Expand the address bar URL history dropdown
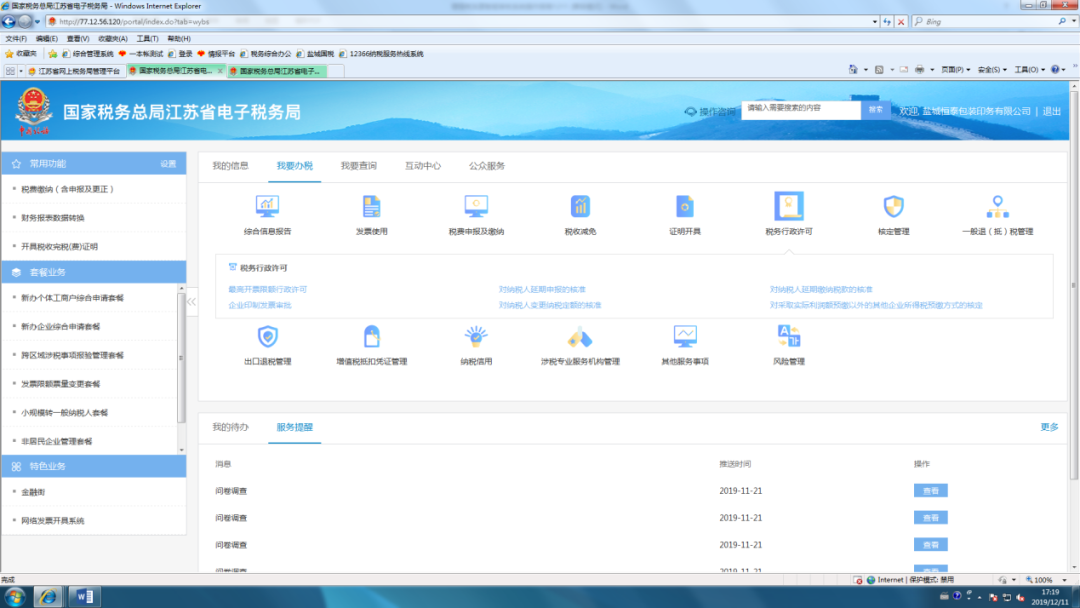The image size is (1080, 608). tap(875, 21)
